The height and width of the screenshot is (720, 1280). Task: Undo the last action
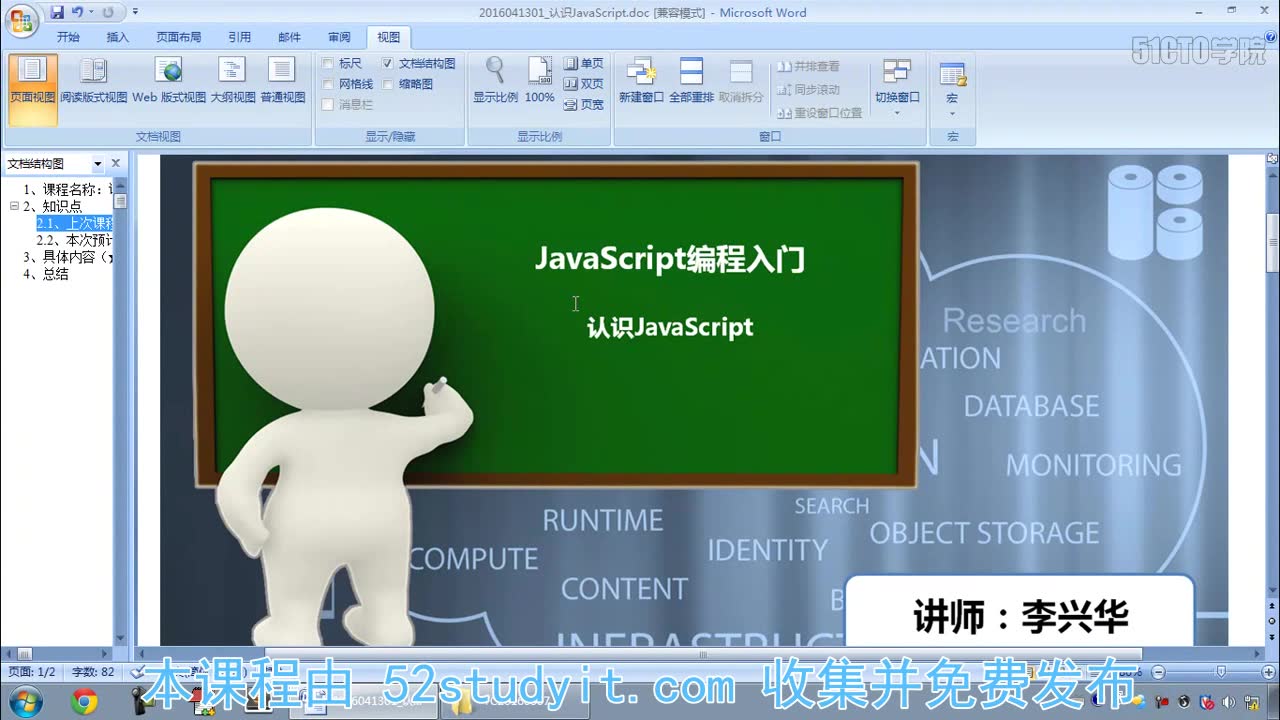[x=77, y=12]
